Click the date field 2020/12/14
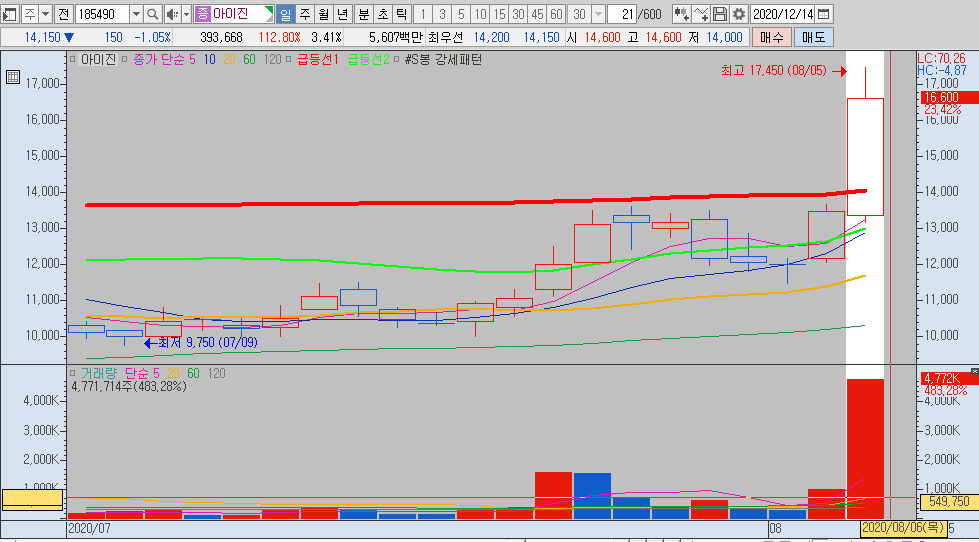Screen dimensions: 979x542 pos(783,14)
